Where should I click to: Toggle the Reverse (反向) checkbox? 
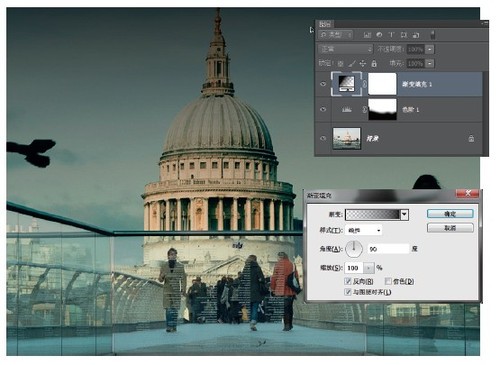pyautogui.click(x=348, y=281)
